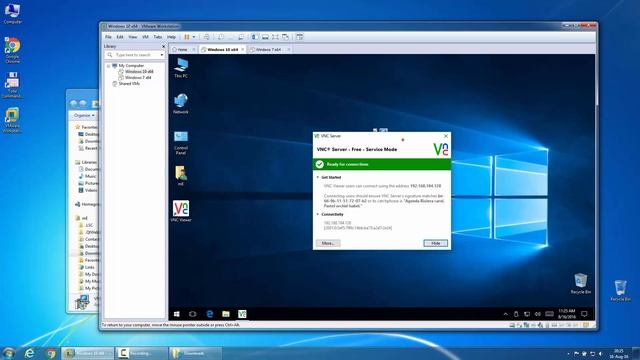Close the VNC Server dialog
Screen dimensions: 640x360
pyautogui.click(x=446, y=136)
